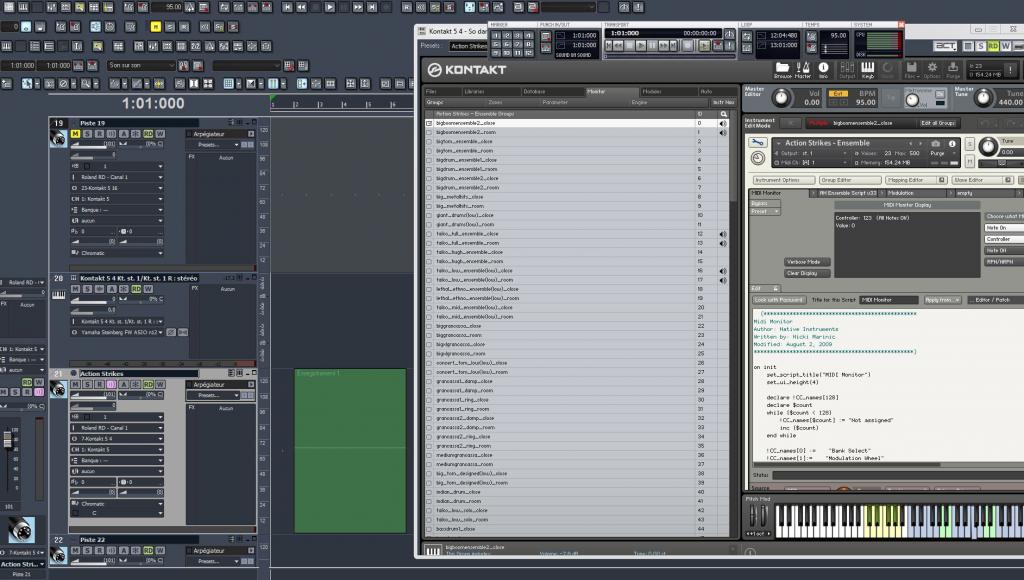Screen dimensions: 1024x580
Task: Open the Roland RD - Canal 1 input dropdown on Piste 19
Action: click(118, 177)
